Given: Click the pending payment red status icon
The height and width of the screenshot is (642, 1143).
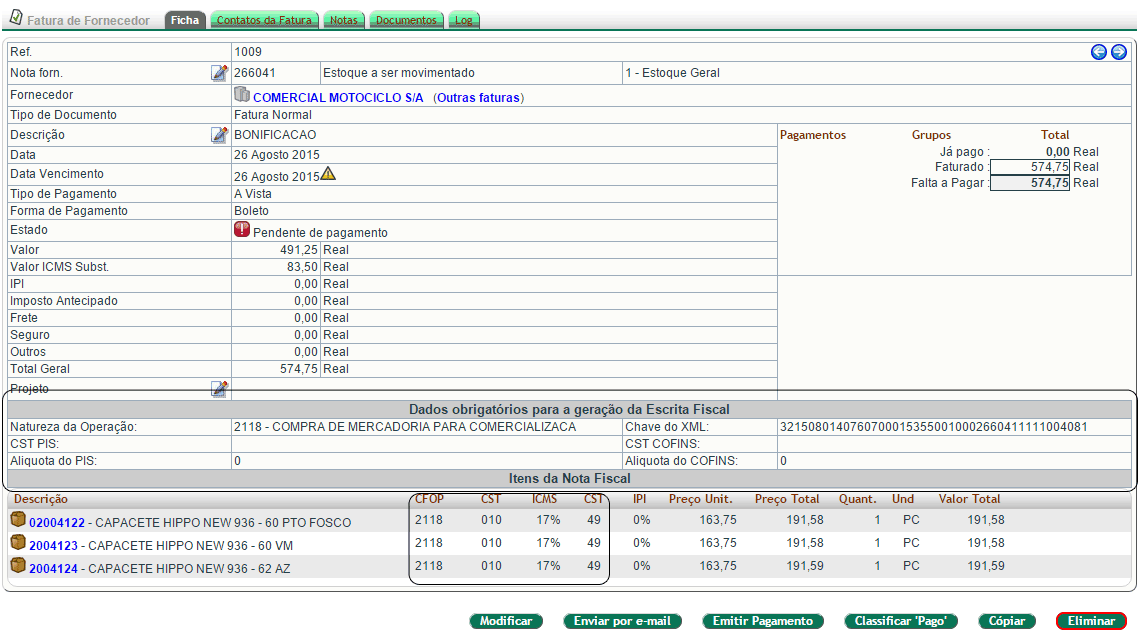Looking at the screenshot, I should coord(242,230).
